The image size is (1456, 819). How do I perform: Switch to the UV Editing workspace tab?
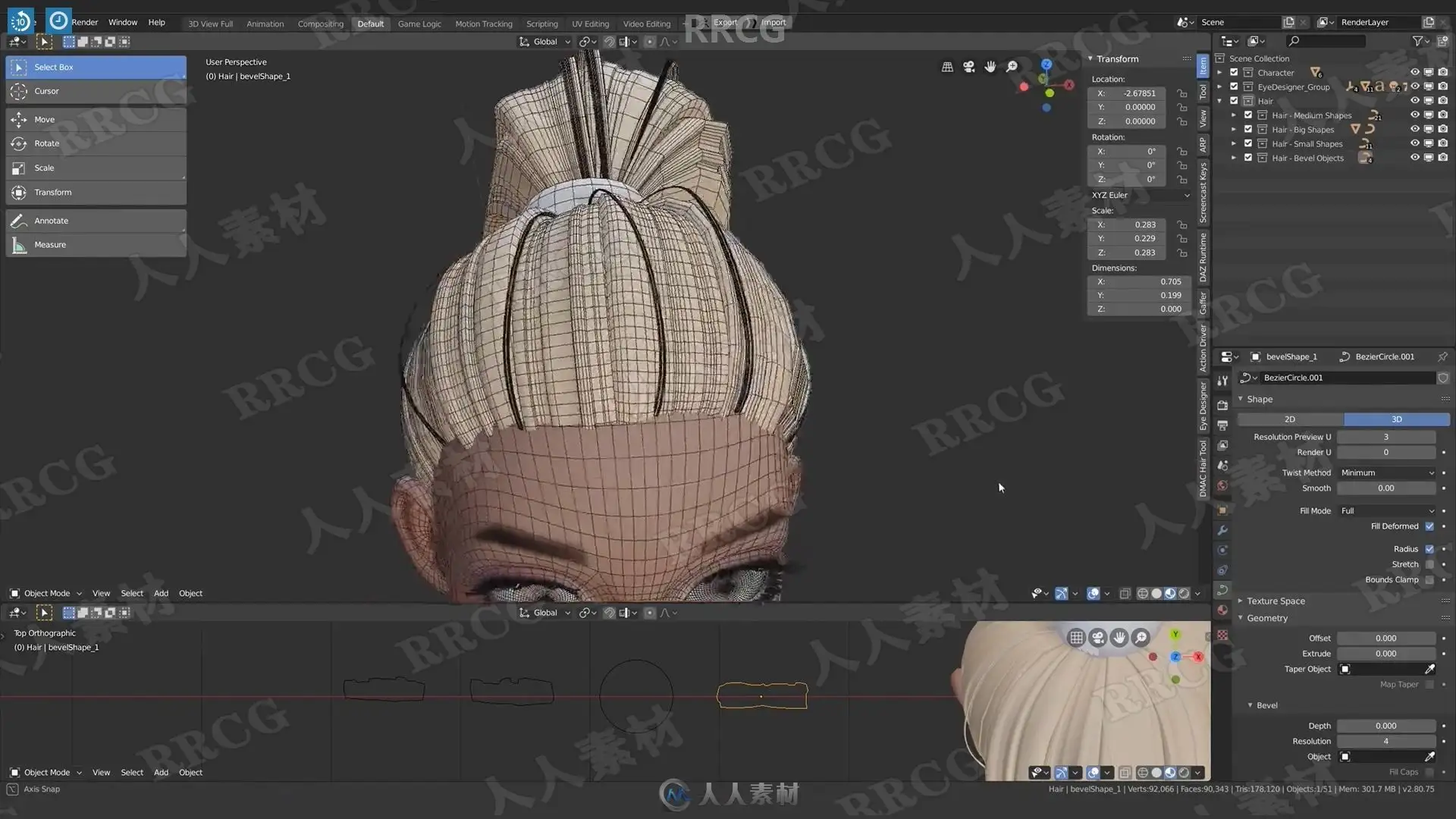tap(590, 24)
